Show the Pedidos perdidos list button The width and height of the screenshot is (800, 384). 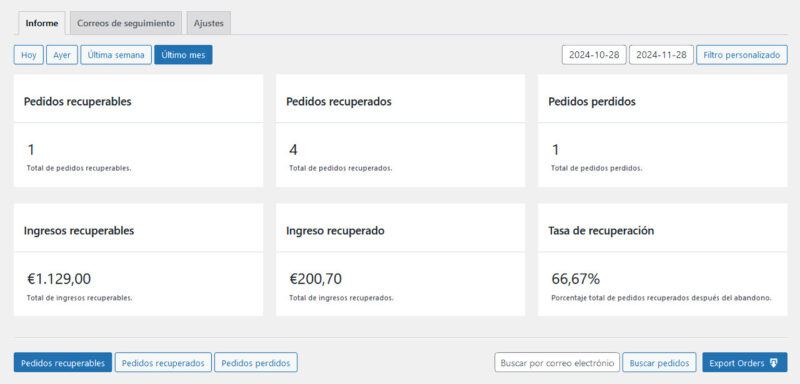coord(256,363)
